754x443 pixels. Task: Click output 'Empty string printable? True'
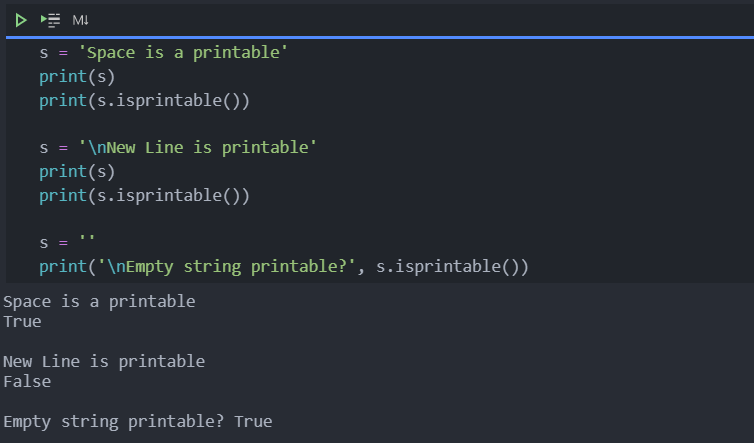(137, 421)
